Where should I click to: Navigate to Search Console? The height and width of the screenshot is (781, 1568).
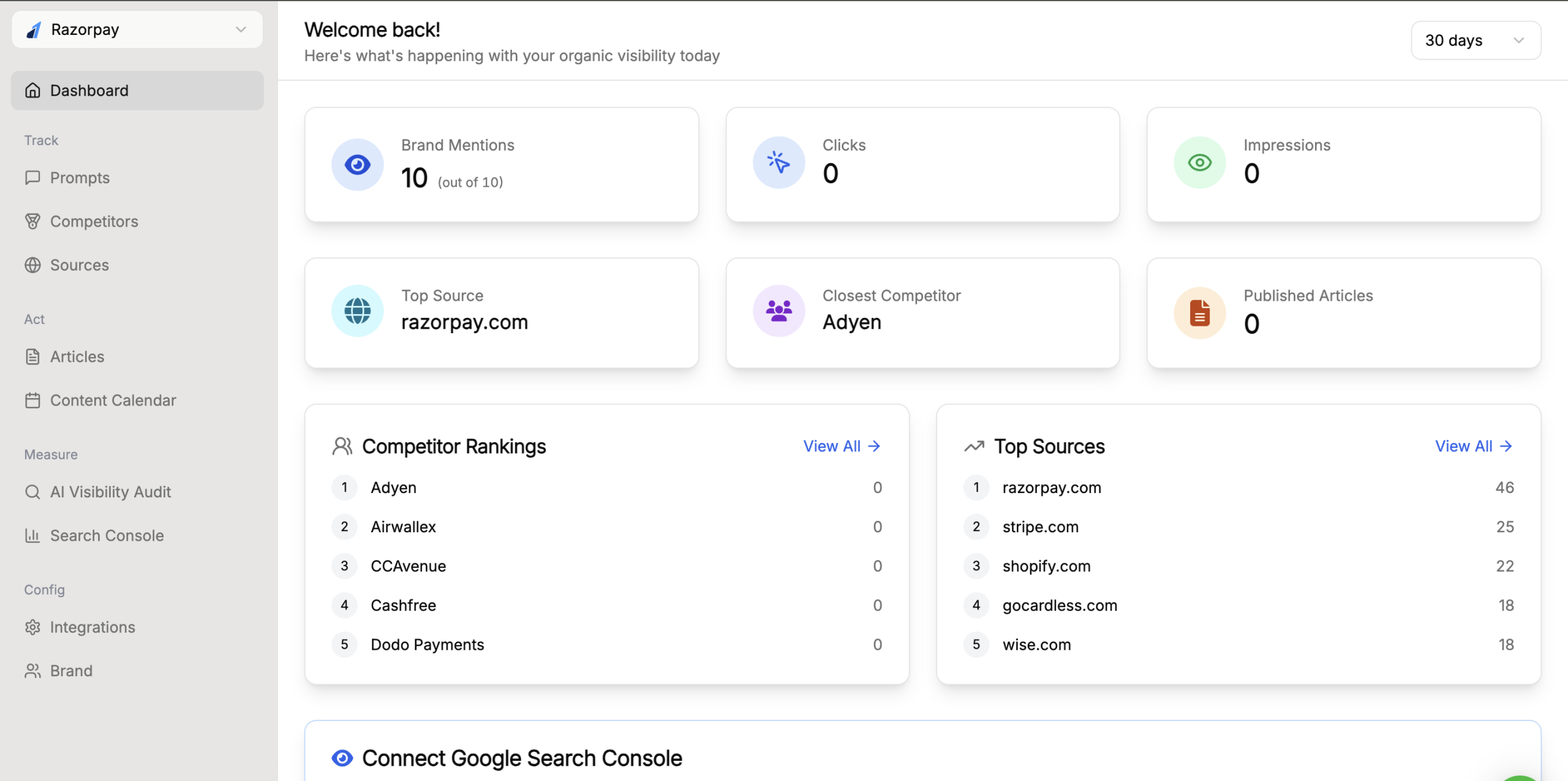[137, 535]
